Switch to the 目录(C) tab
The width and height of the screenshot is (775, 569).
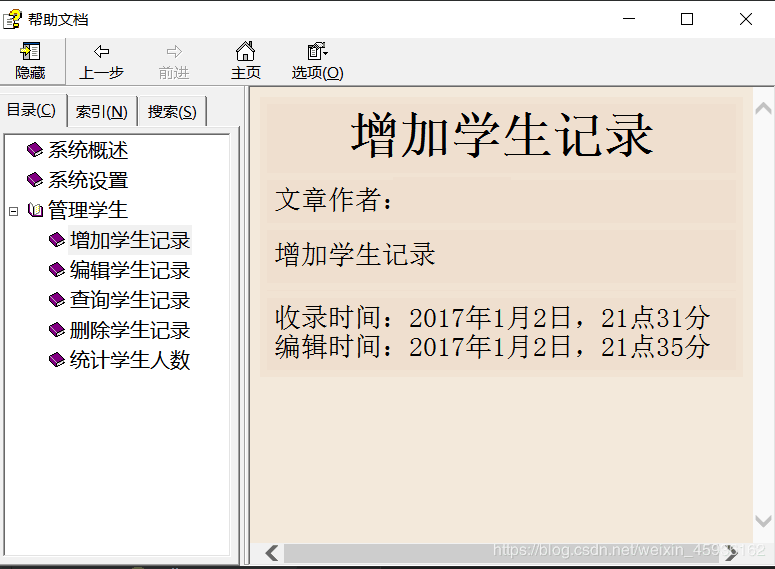click(31, 110)
